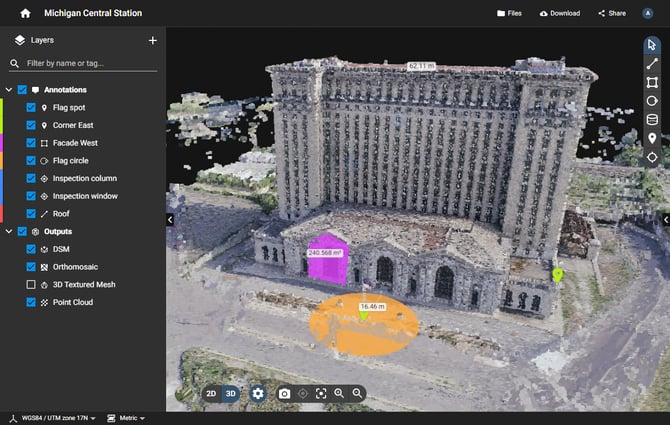Select the inspection target tool
Screen dimensions: 670x425
click(x=652, y=157)
